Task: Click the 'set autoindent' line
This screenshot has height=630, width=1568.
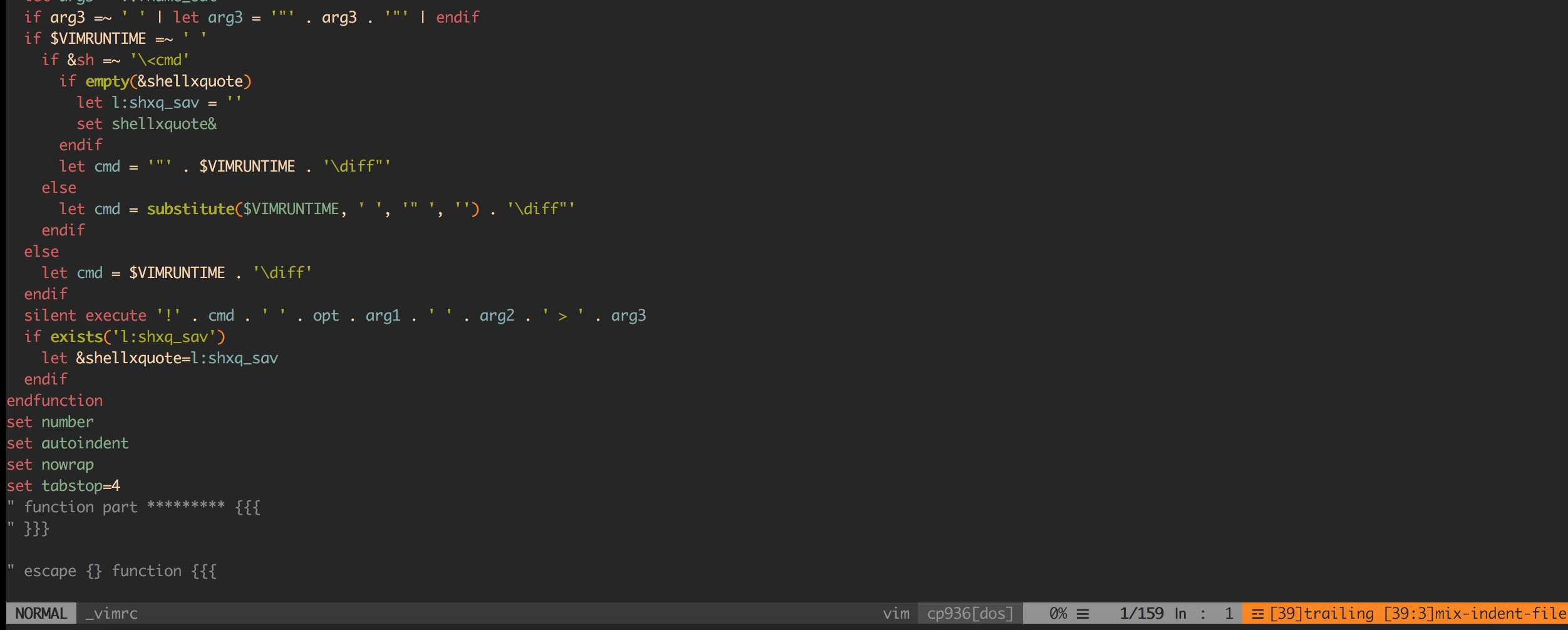Action: pyautogui.click(x=68, y=443)
